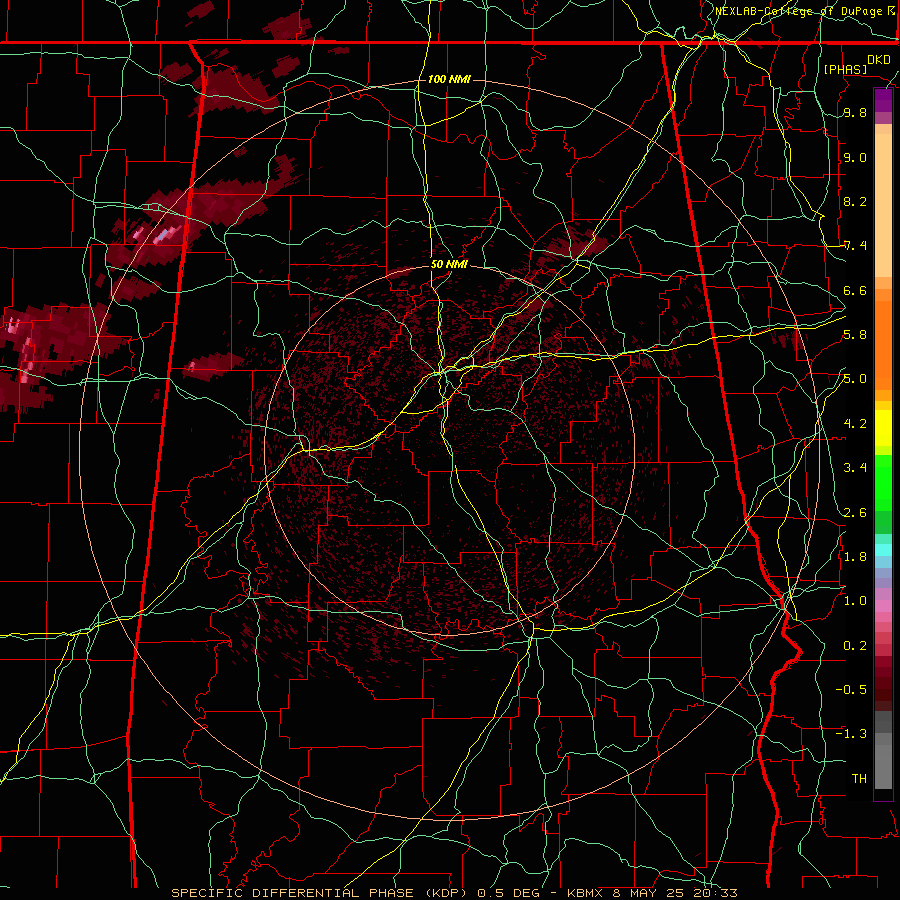Click the 5.8 scale value
This screenshot has width=900, height=900.
855,335
